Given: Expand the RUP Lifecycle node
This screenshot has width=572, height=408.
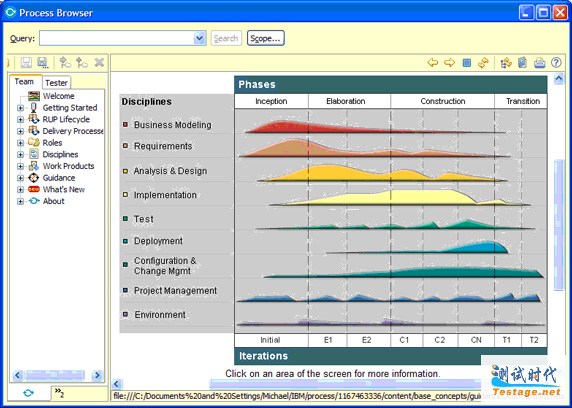Looking at the screenshot, I should pyautogui.click(x=20, y=120).
